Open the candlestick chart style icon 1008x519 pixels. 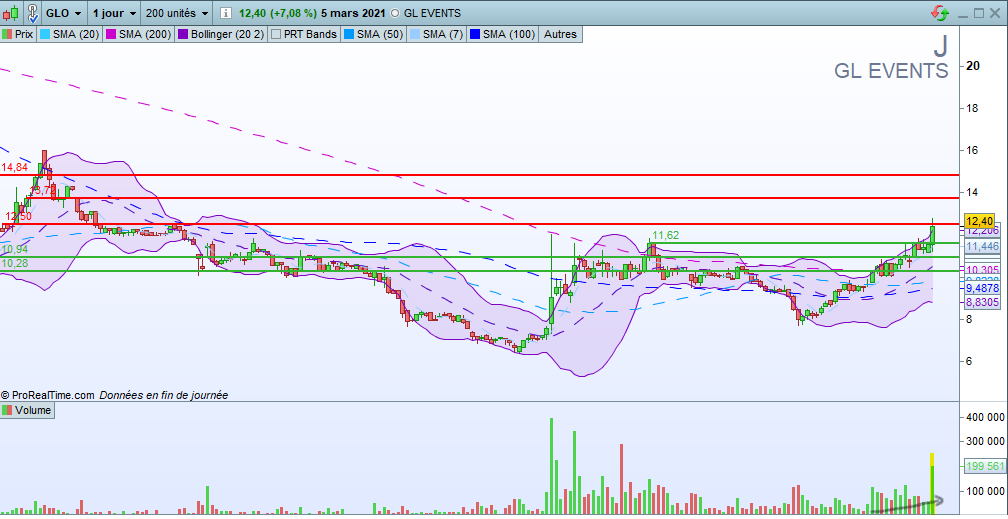click(x=10, y=13)
